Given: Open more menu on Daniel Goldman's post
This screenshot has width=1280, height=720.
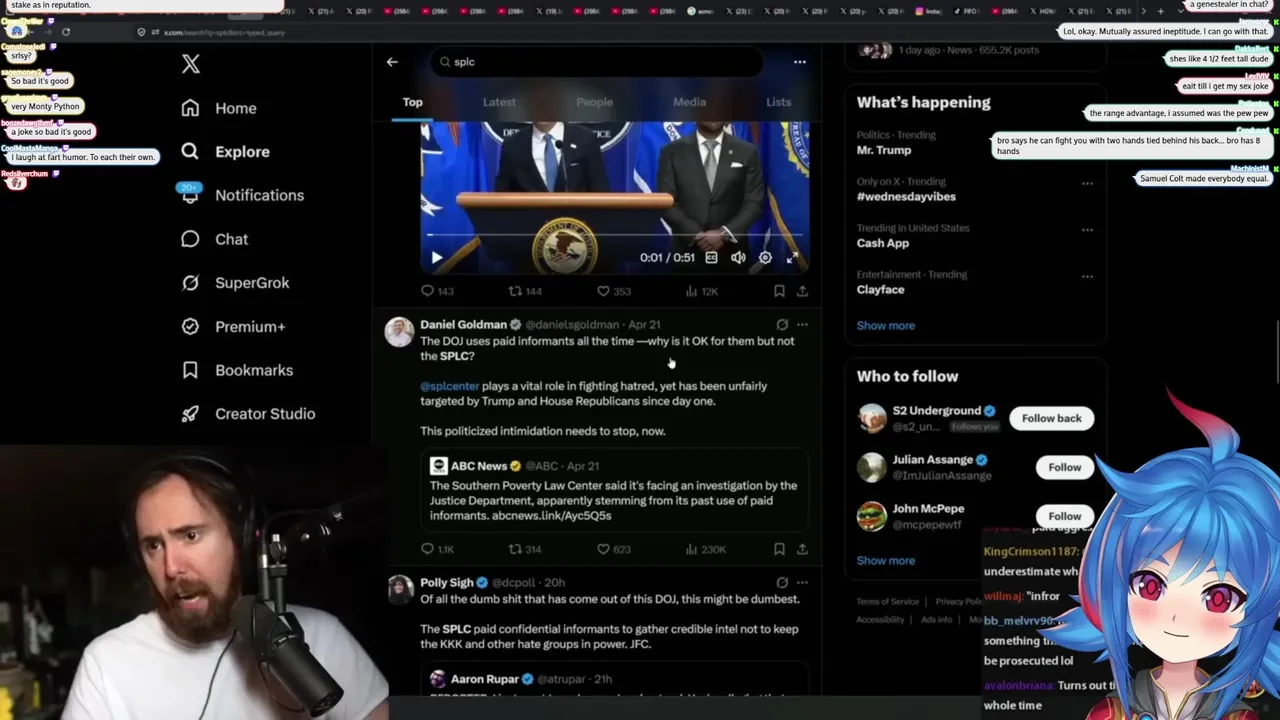Looking at the screenshot, I should coord(802,325).
